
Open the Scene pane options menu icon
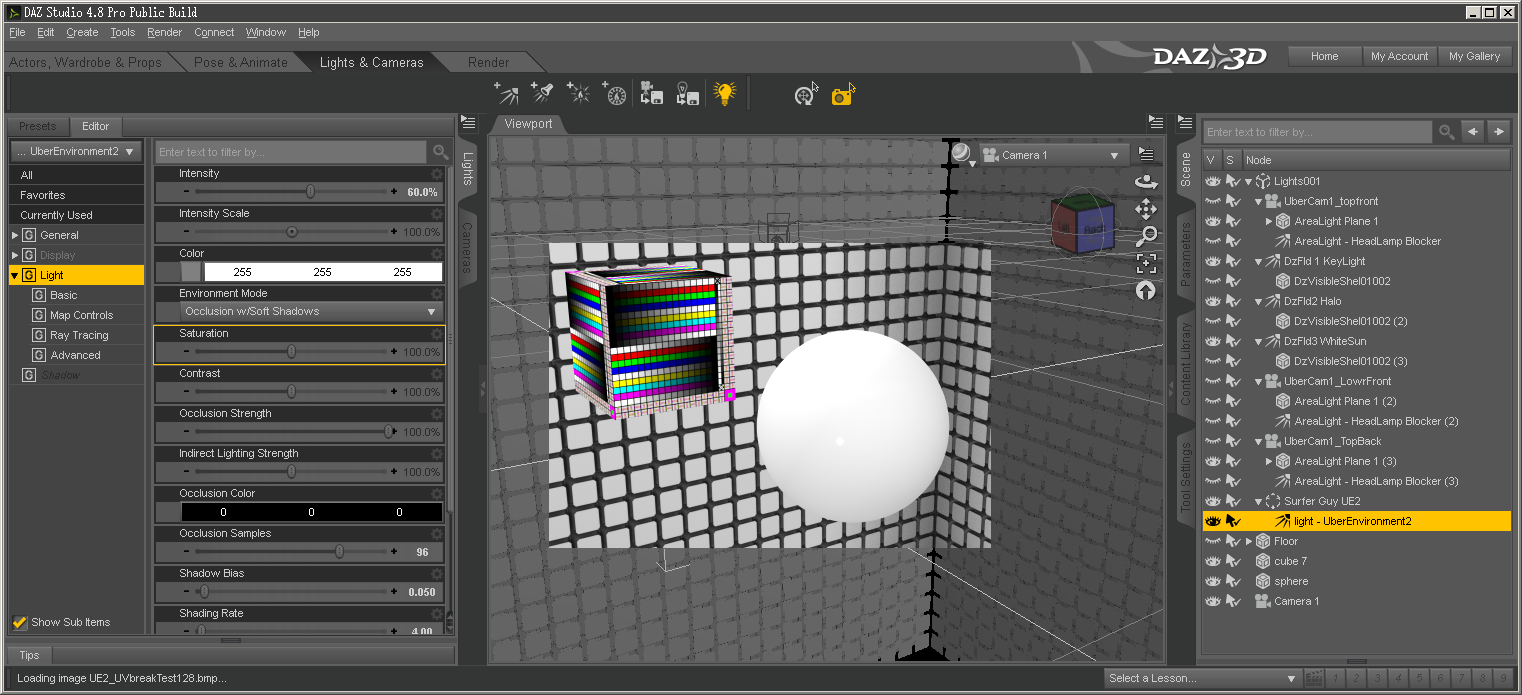coord(1185,123)
